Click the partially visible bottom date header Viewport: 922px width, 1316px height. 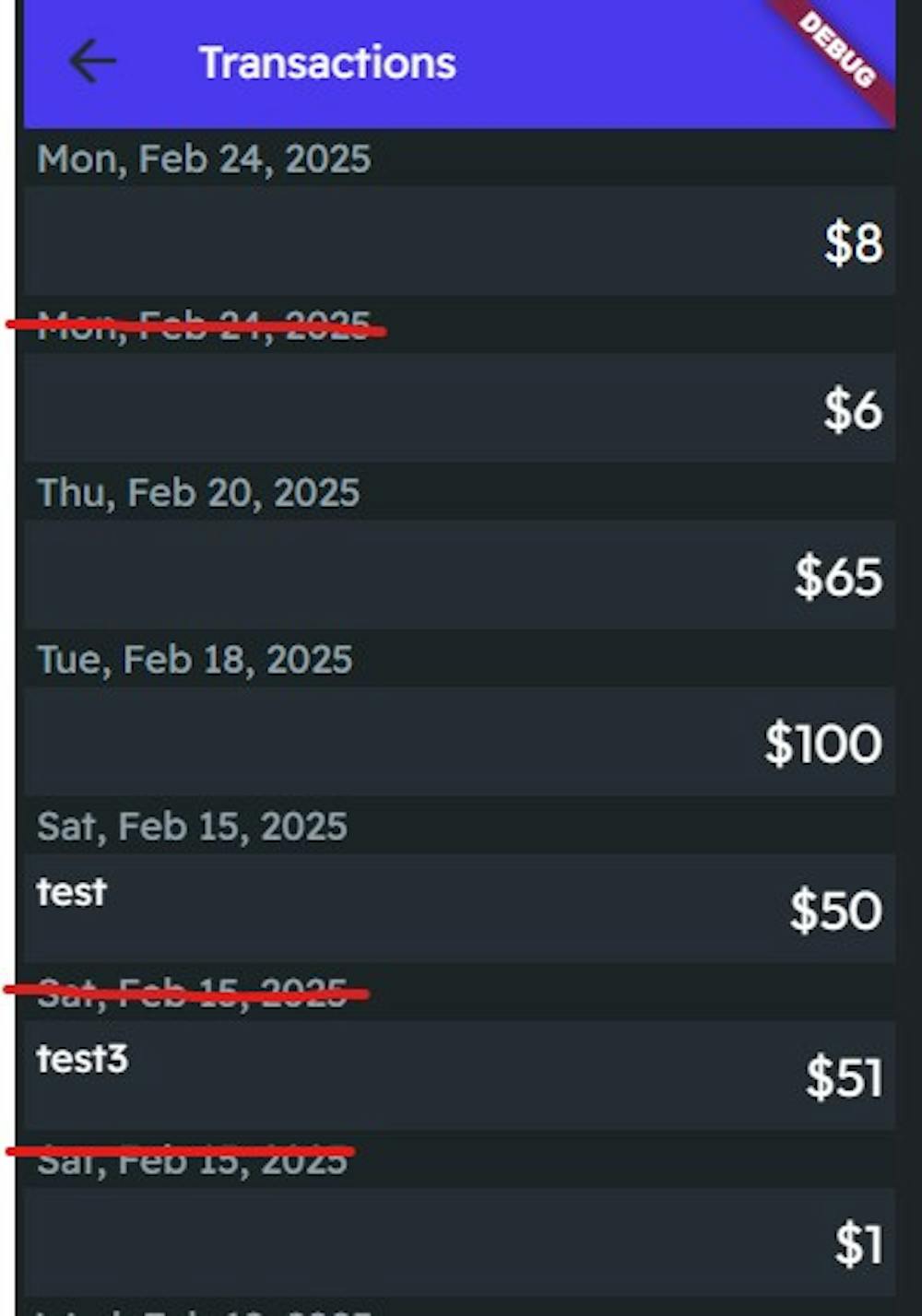pos(204,1309)
